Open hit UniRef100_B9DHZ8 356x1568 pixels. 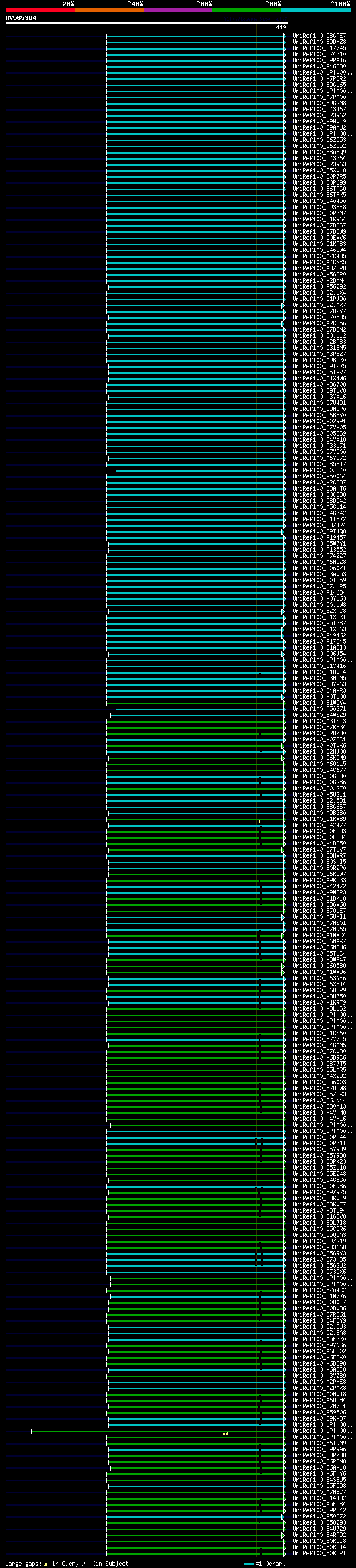tap(319, 42)
